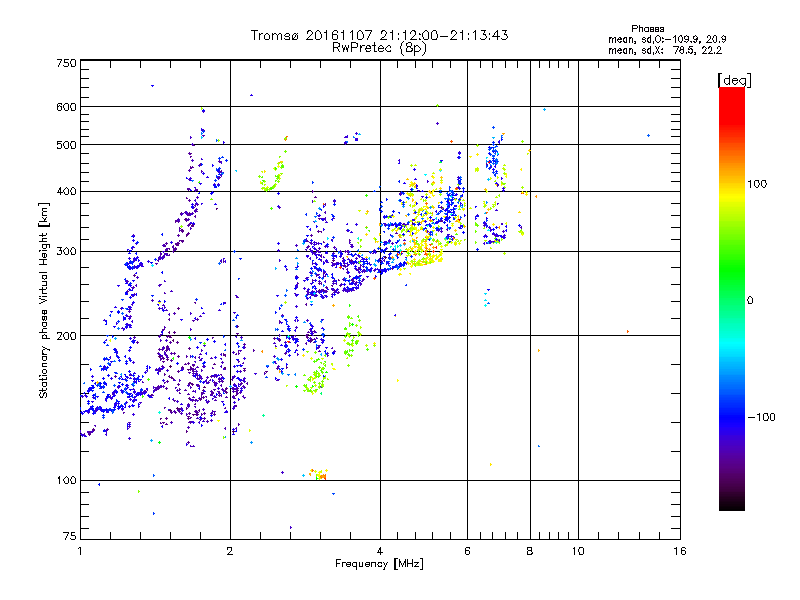Click the y-axis tick label '200'
This screenshot has height=600, width=800.
pyautogui.click(x=66, y=336)
